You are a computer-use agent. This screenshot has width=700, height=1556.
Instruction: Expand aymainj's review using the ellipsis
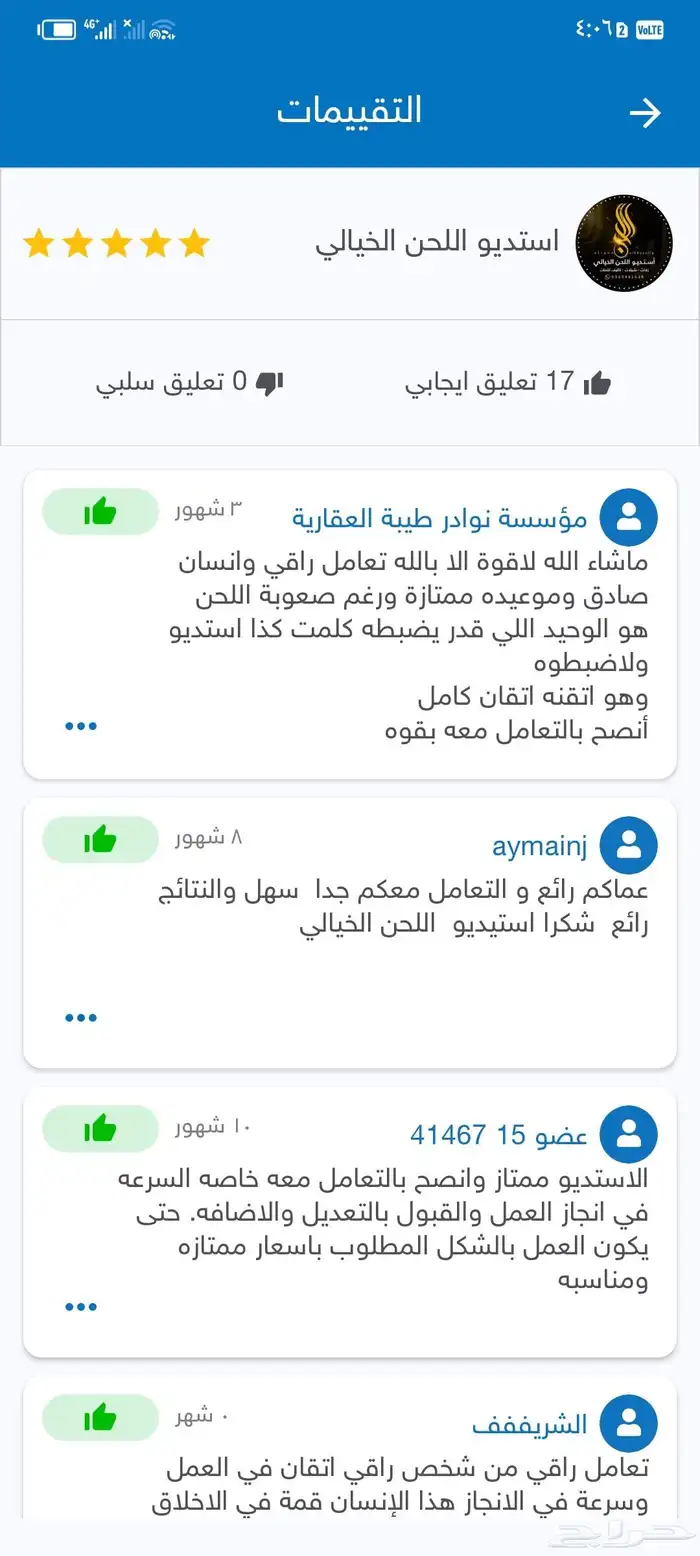pyautogui.click(x=80, y=1016)
